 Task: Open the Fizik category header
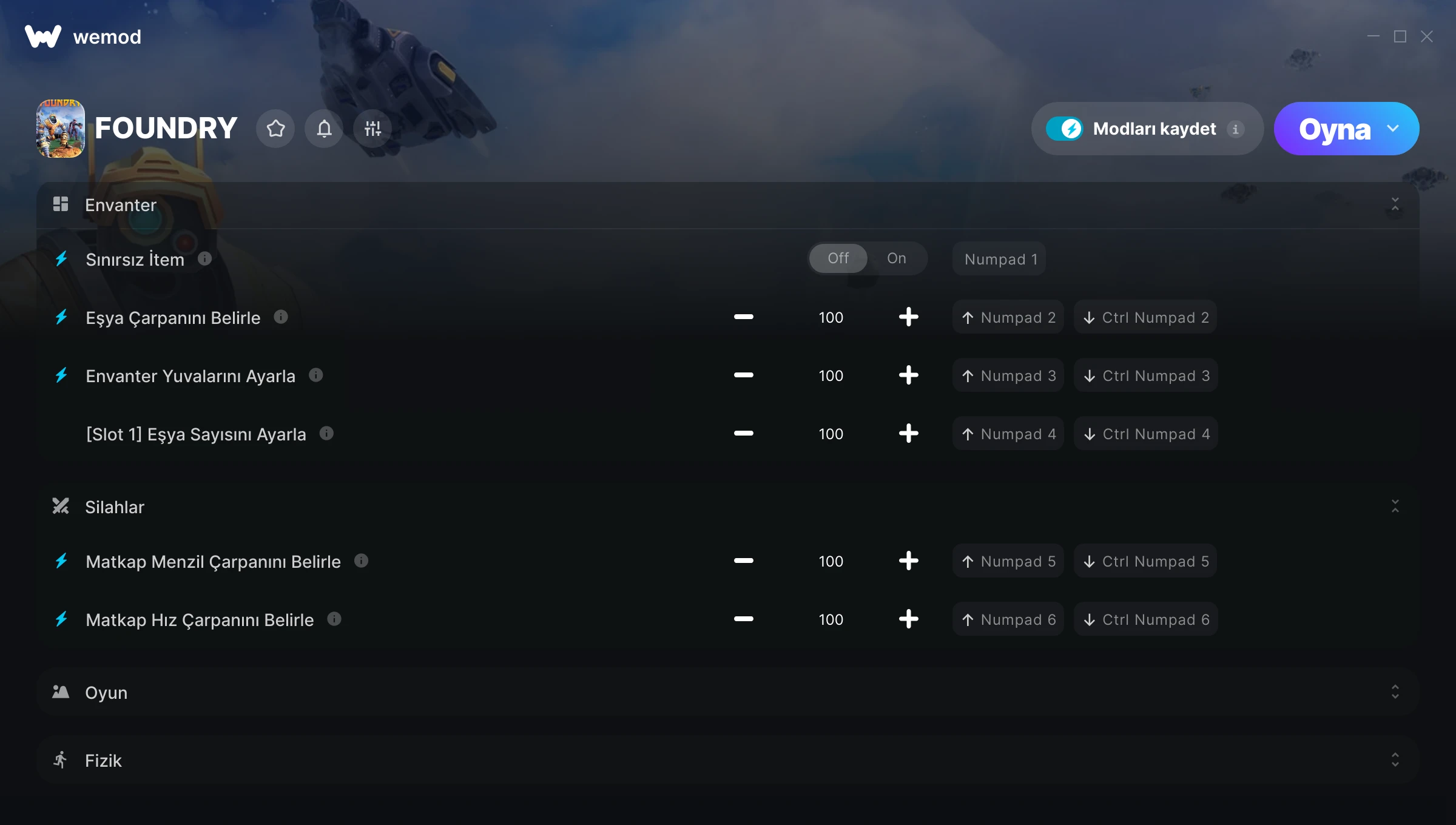coord(728,760)
